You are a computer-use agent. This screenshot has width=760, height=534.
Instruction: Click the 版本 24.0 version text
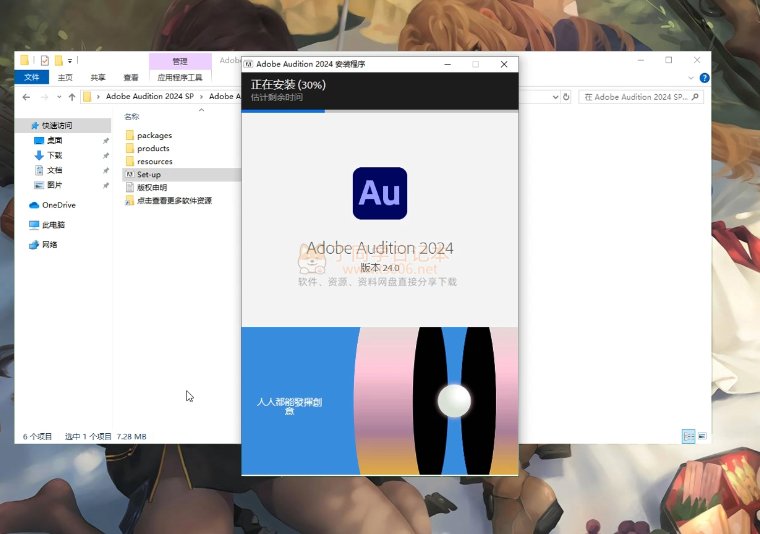pyautogui.click(x=380, y=267)
